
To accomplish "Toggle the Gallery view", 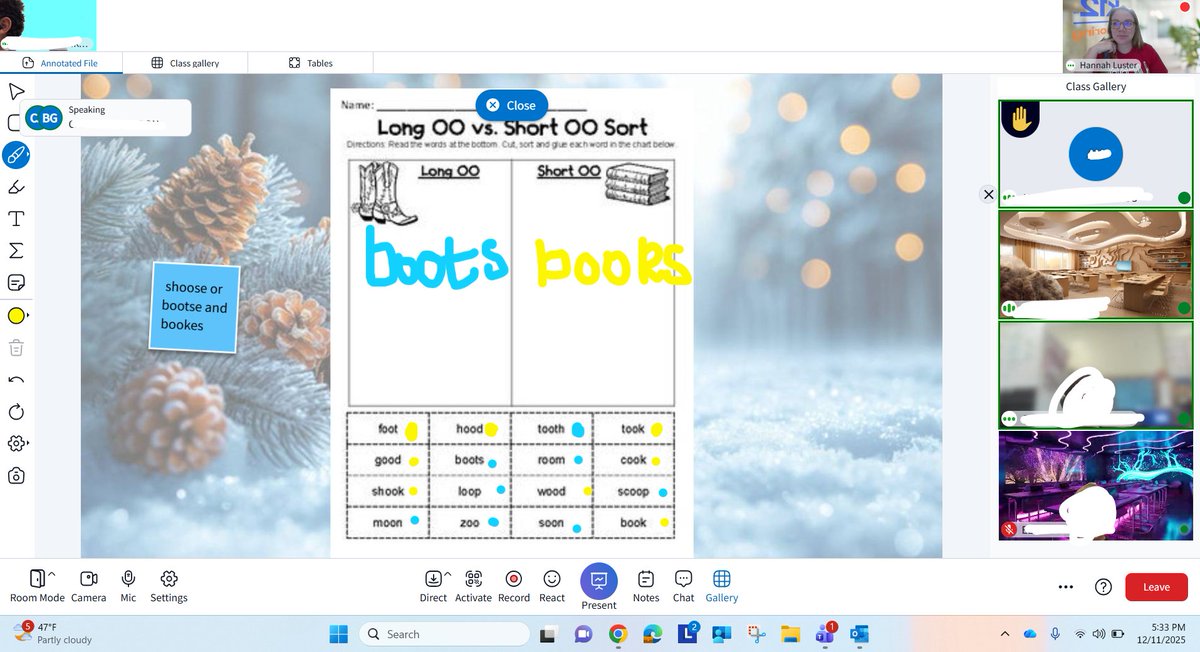I will click(x=721, y=586).
